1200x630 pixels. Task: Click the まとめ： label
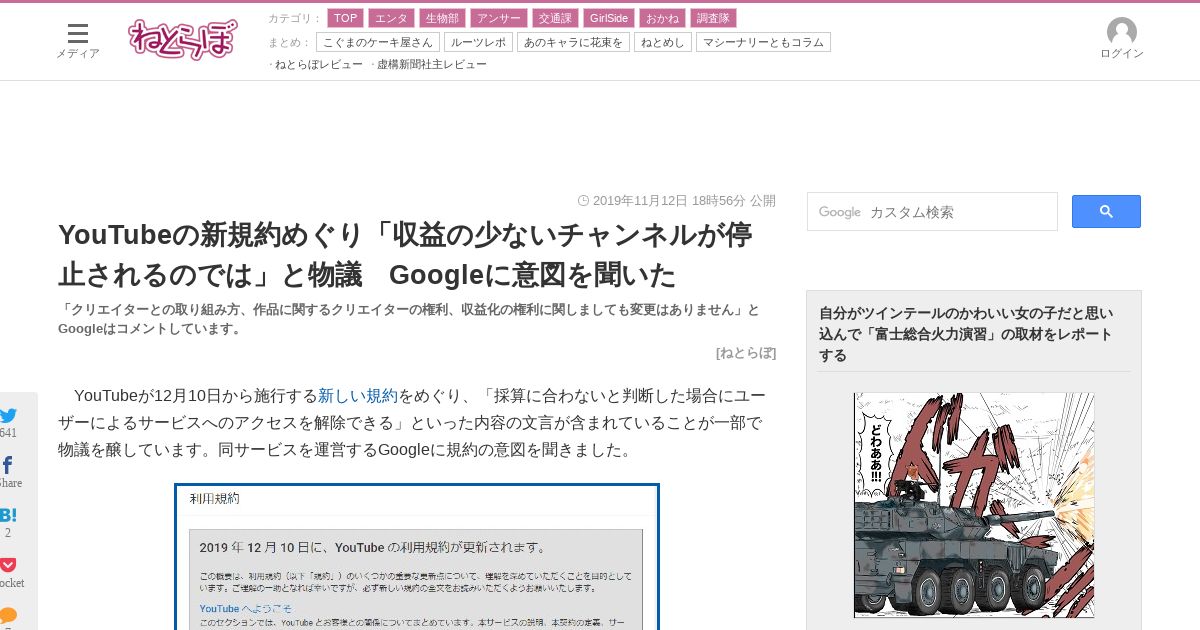[x=290, y=42]
